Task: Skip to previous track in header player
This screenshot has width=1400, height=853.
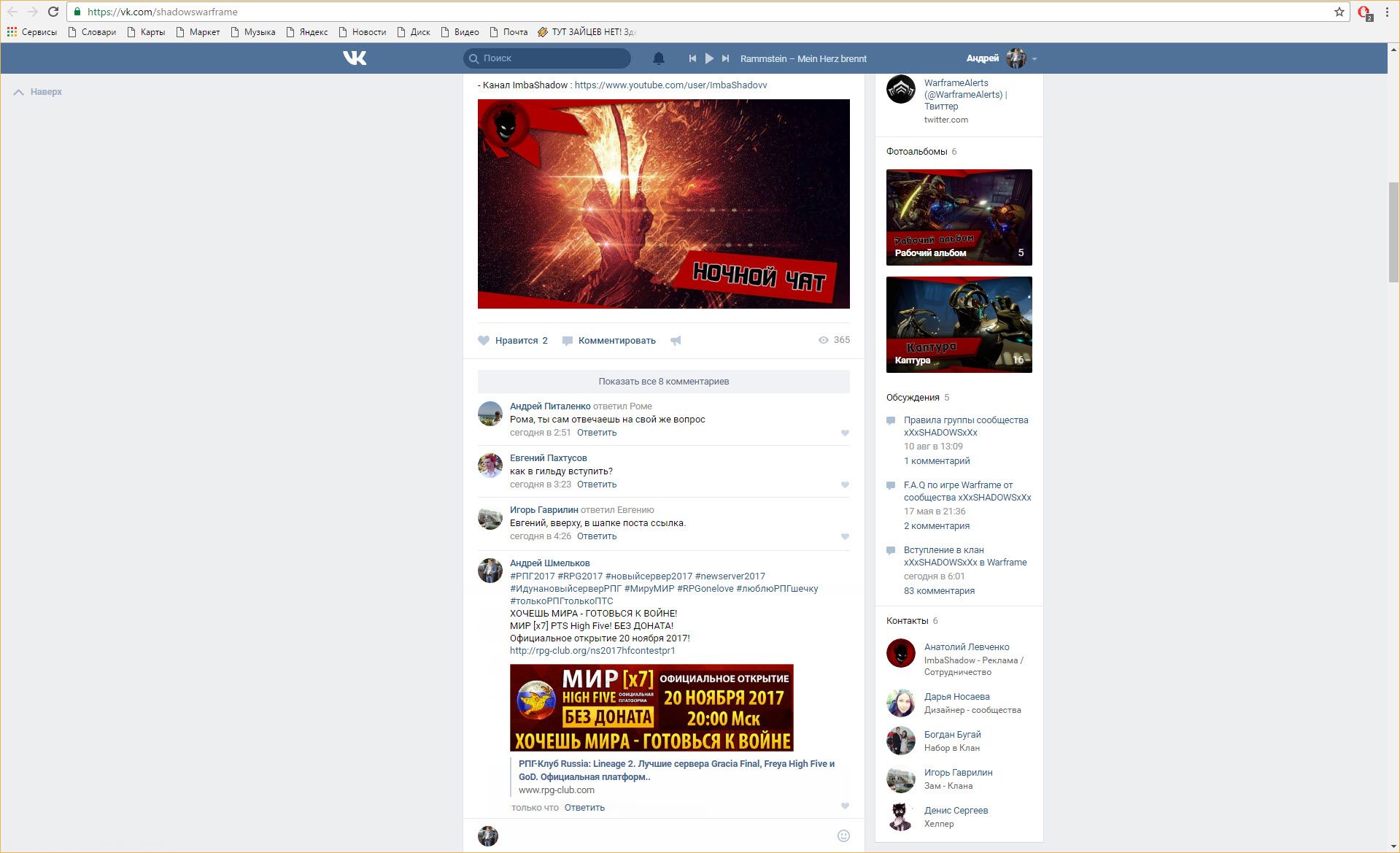Action: [692, 58]
